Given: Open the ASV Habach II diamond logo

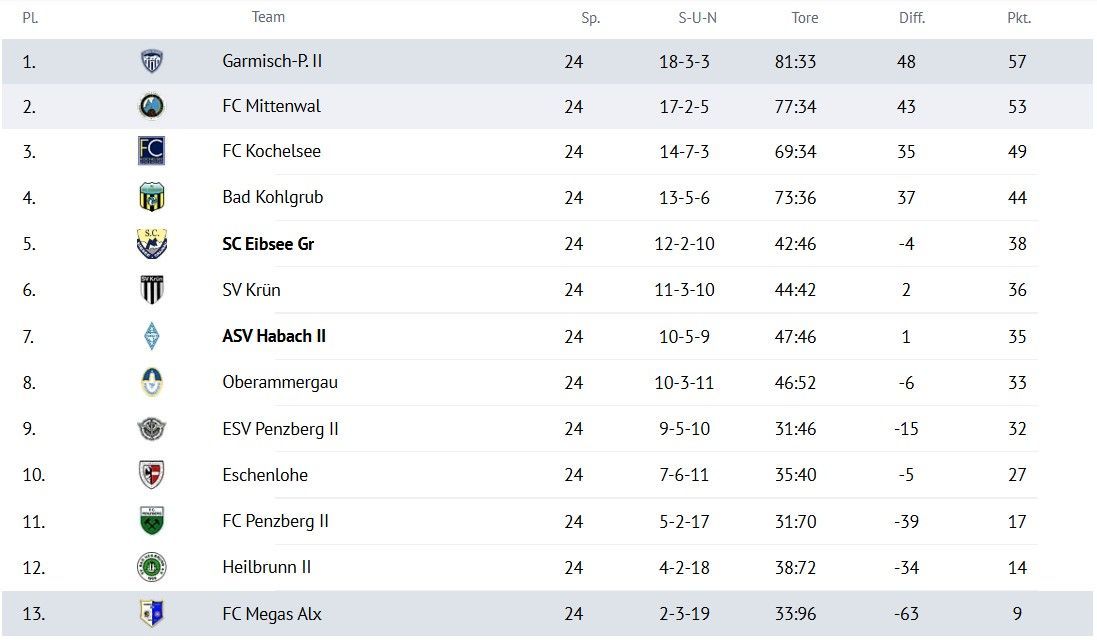Looking at the screenshot, I should click(152, 336).
